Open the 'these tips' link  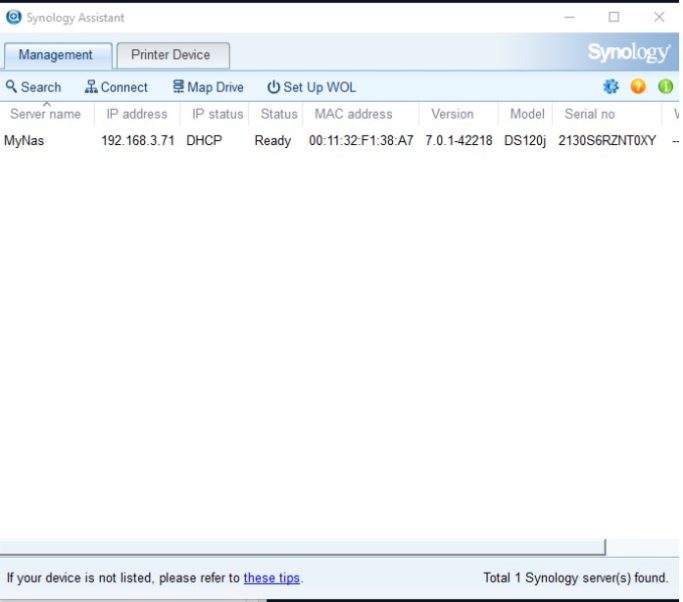coord(272,578)
